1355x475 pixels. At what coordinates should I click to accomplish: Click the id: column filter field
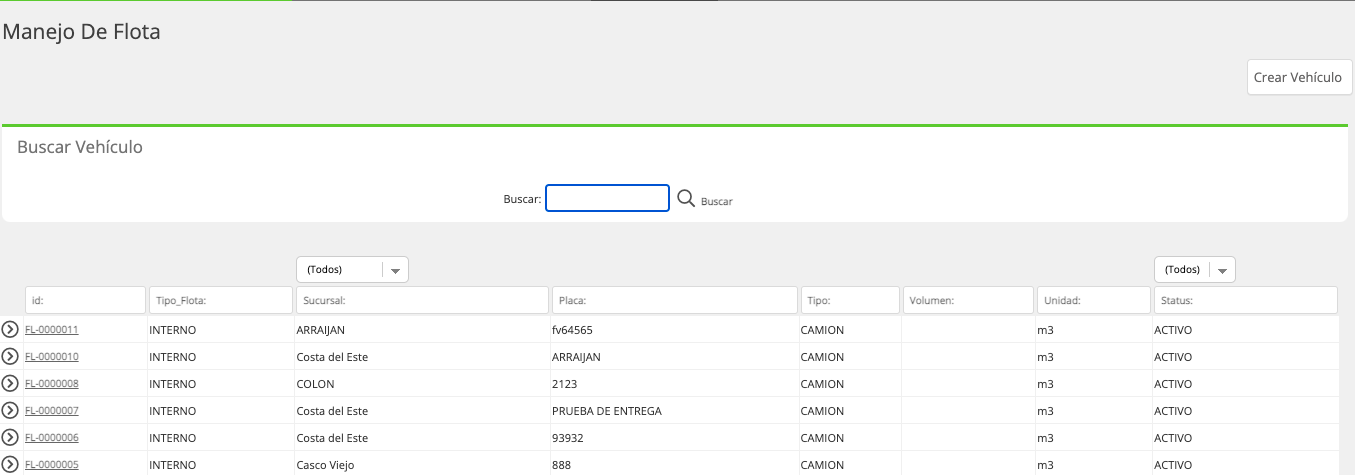[x=86, y=300]
